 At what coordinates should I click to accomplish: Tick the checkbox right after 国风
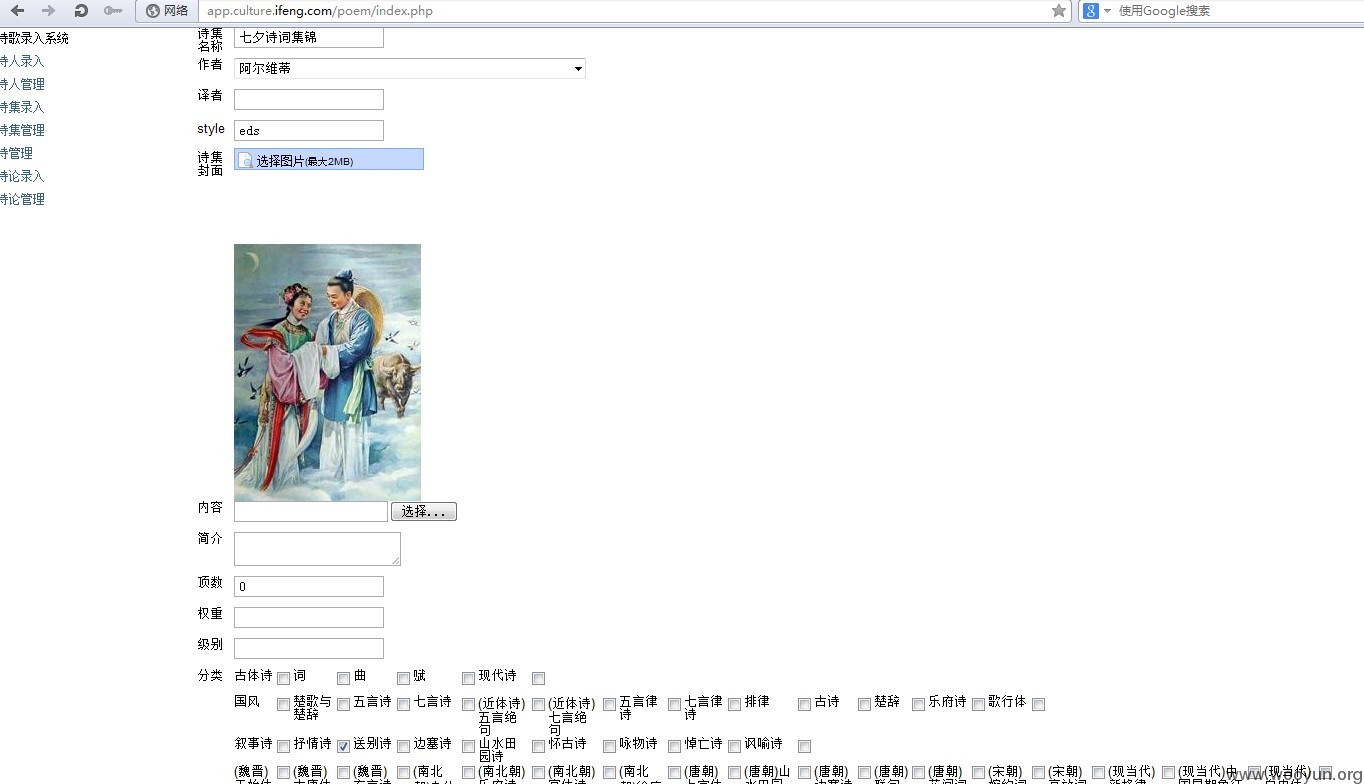[x=283, y=704]
